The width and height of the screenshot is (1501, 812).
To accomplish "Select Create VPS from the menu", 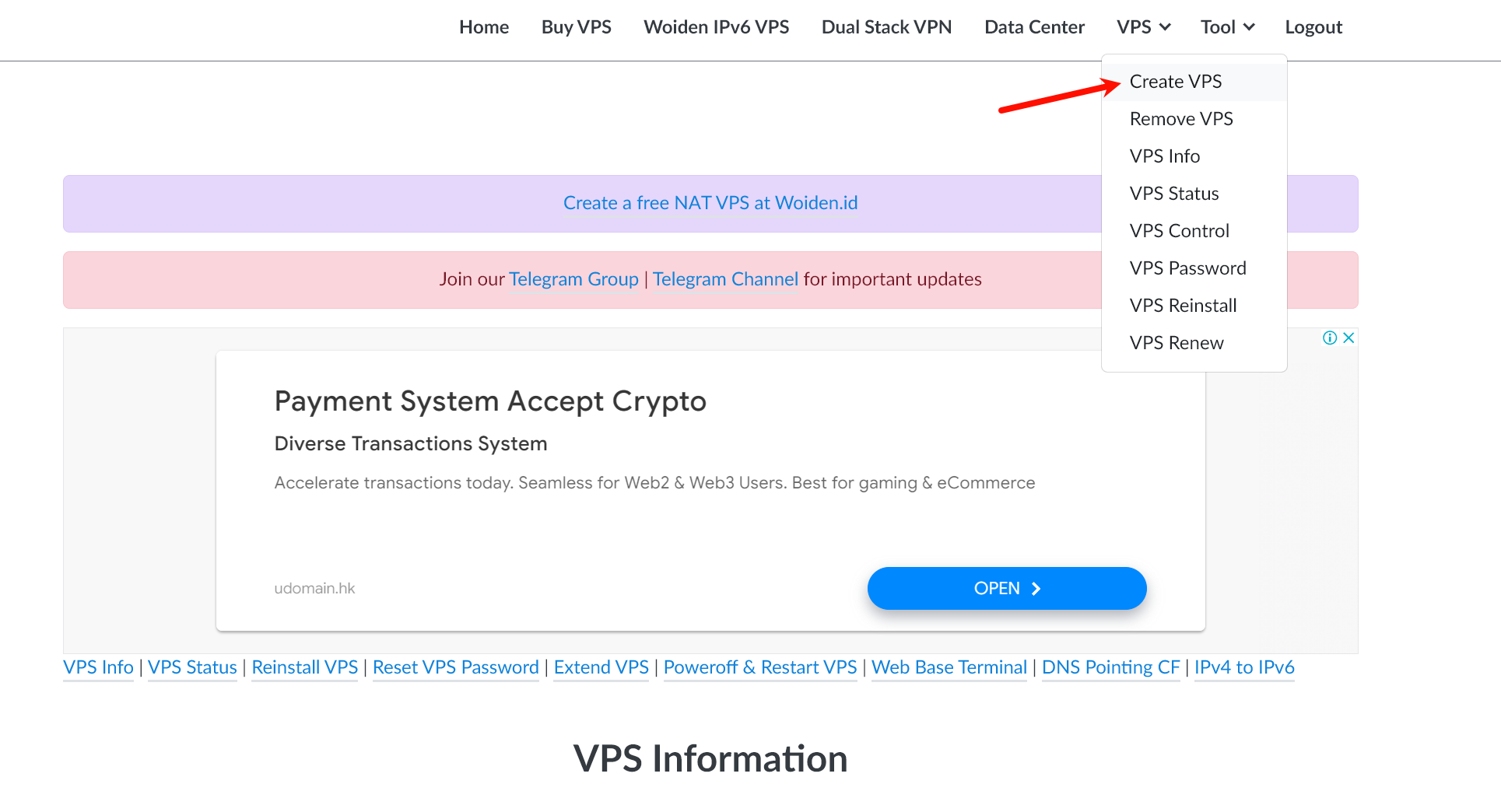I will 1175,82.
